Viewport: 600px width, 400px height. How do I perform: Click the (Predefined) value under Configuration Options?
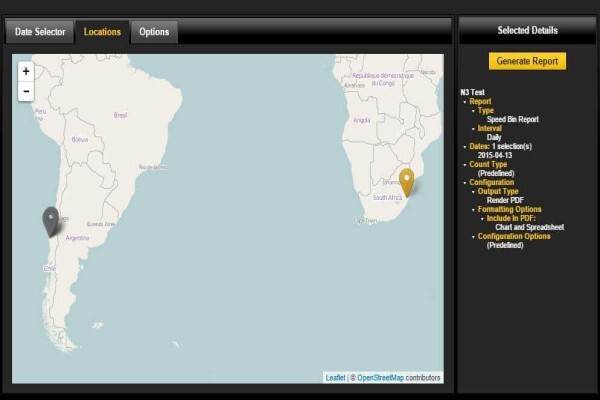[505, 245]
